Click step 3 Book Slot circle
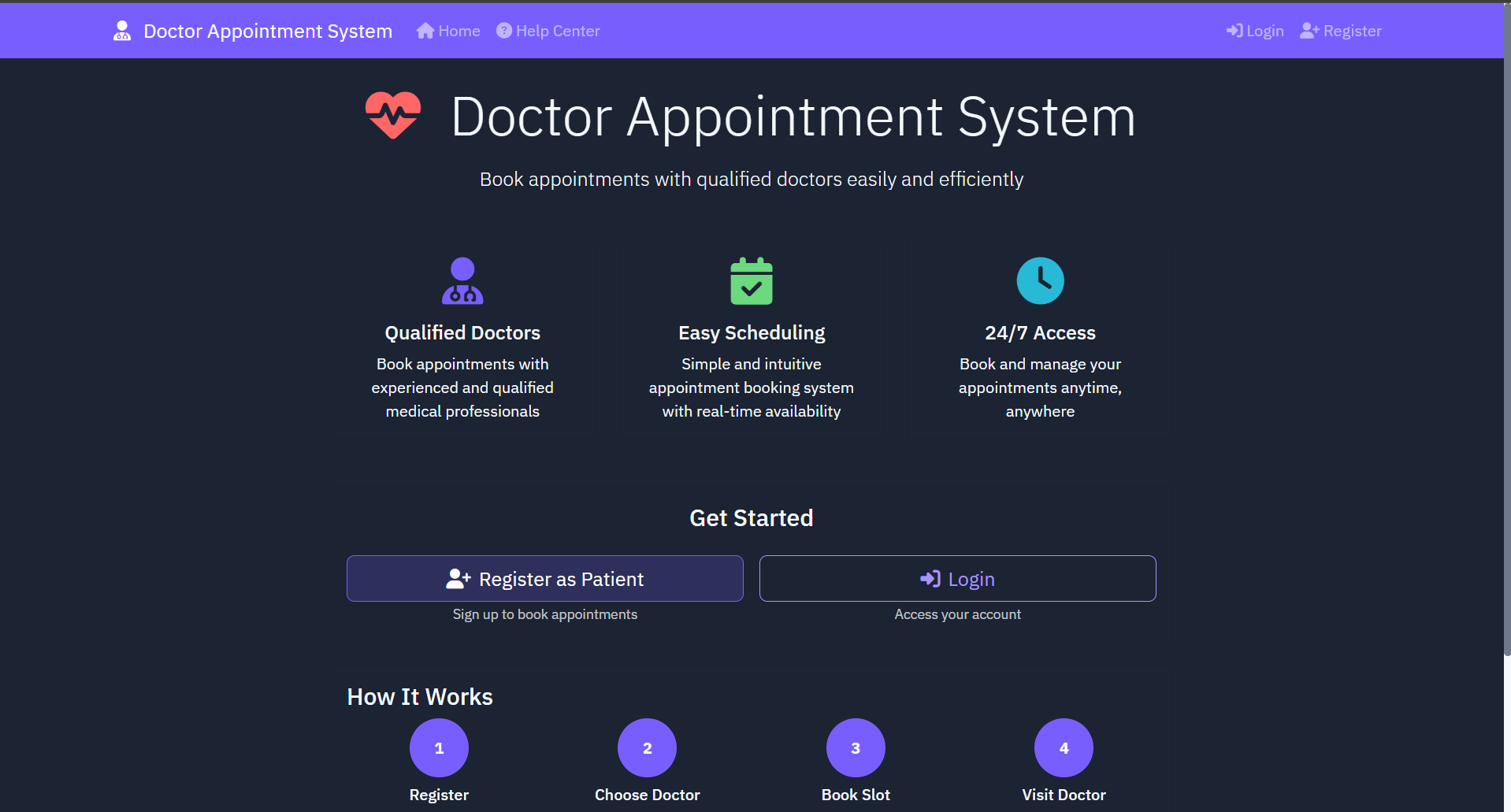Screen dimensions: 1511x812 (x=856, y=747)
